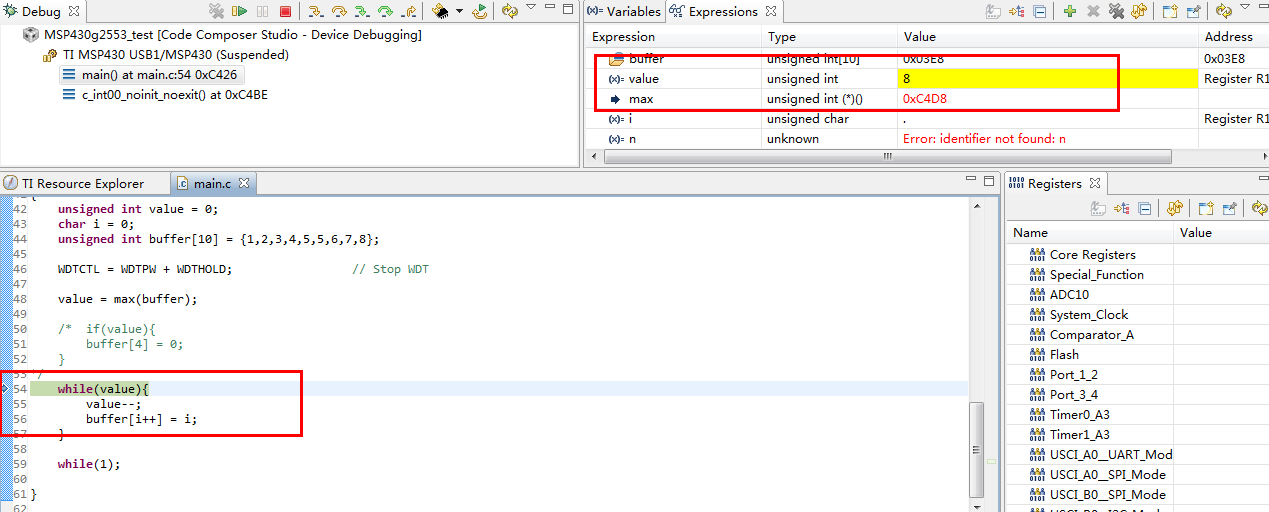Select TI MSP430 USB1/MSP430 (Suspended) thread
The image size is (1269, 512).
(165, 55)
